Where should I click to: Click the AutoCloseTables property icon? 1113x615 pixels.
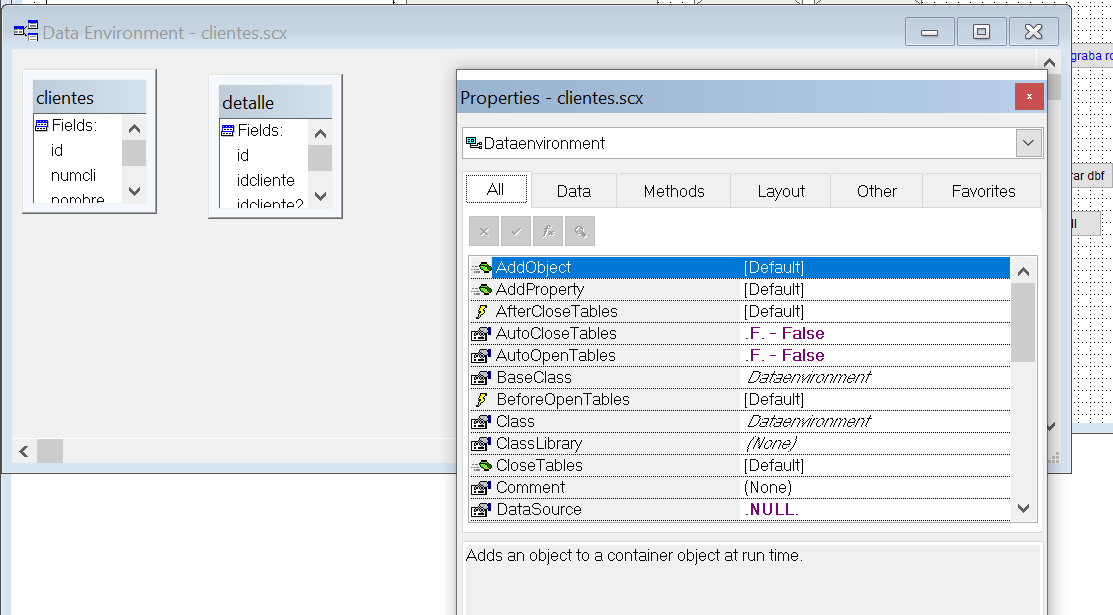[x=481, y=334]
